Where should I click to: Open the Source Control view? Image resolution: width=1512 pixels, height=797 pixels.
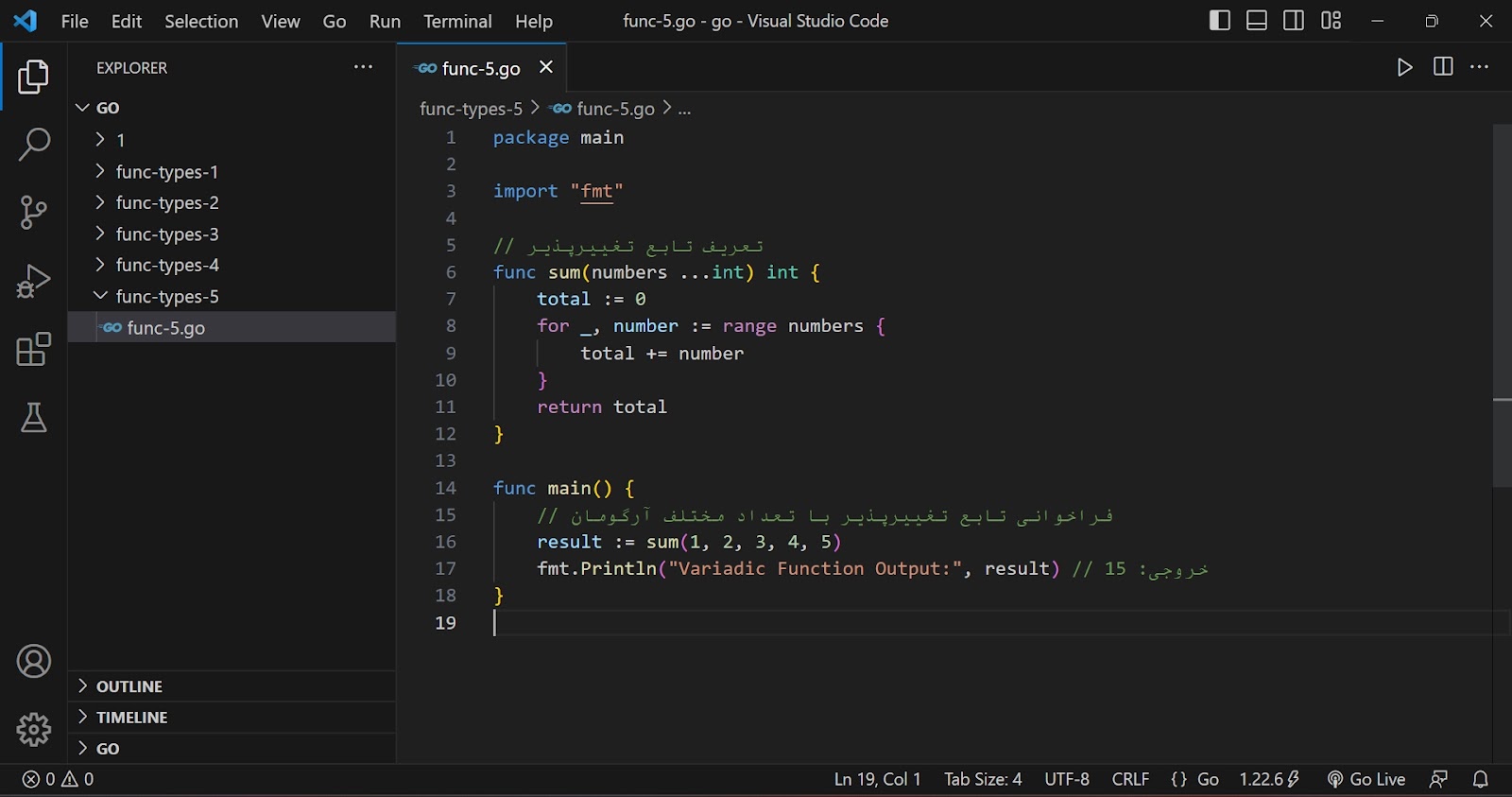point(33,213)
